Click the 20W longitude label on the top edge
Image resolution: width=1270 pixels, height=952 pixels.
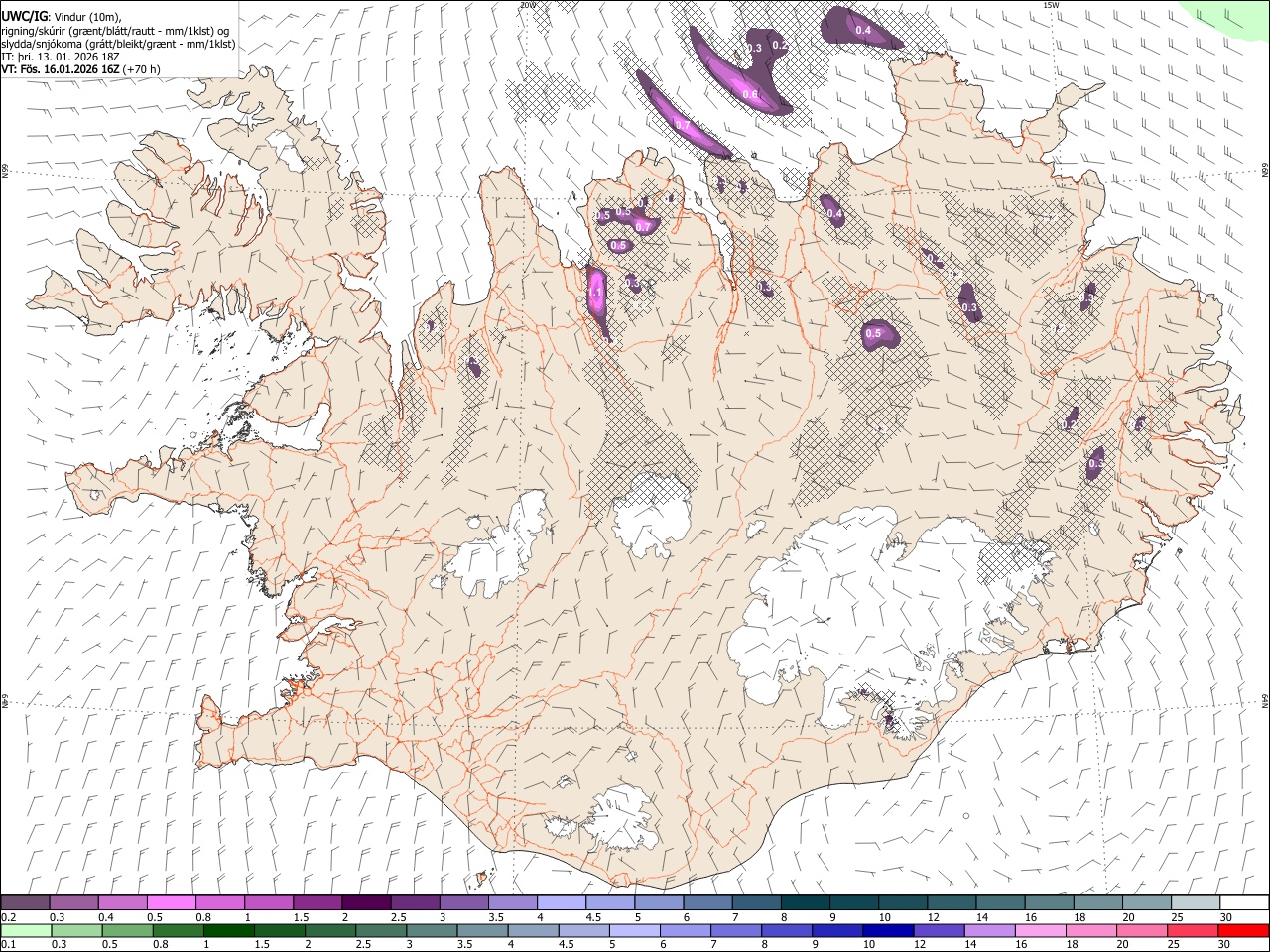pyautogui.click(x=527, y=5)
